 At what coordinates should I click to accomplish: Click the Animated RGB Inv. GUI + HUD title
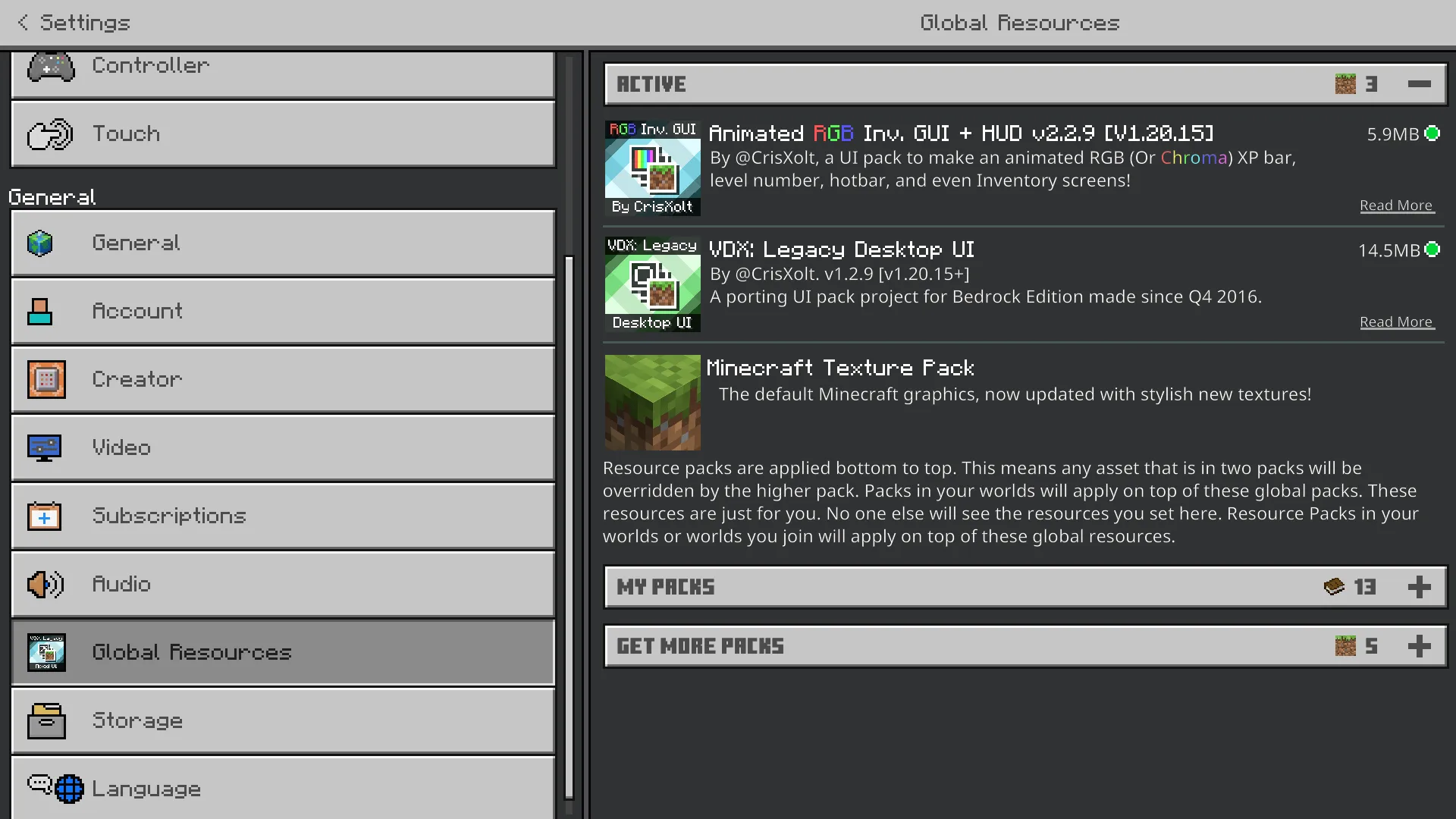[961, 133]
